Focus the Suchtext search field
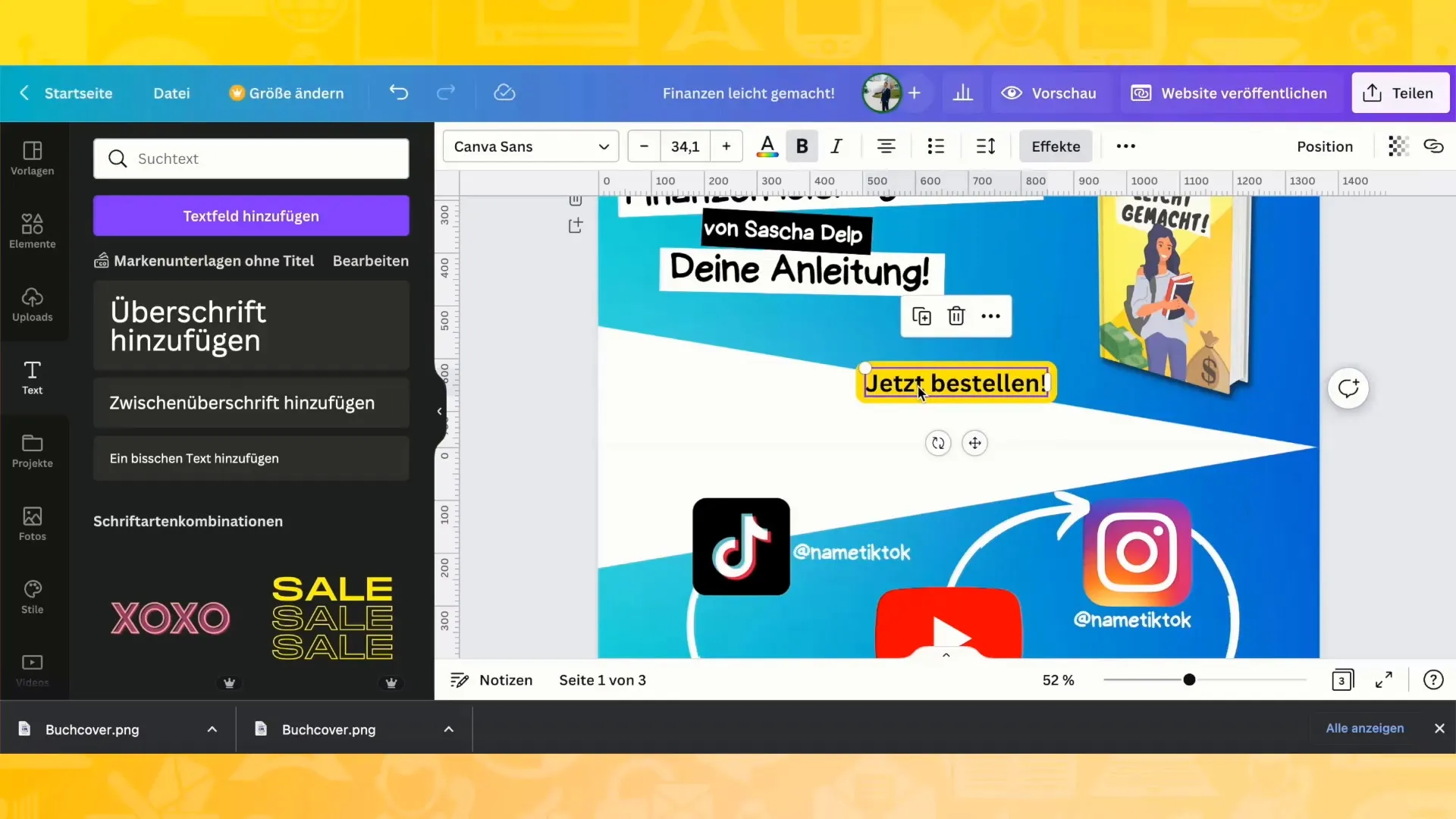The width and height of the screenshot is (1456, 819). 251,158
